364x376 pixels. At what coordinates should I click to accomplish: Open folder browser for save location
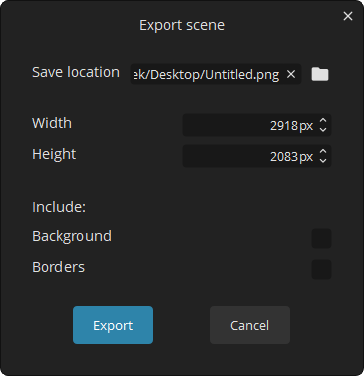(x=320, y=74)
